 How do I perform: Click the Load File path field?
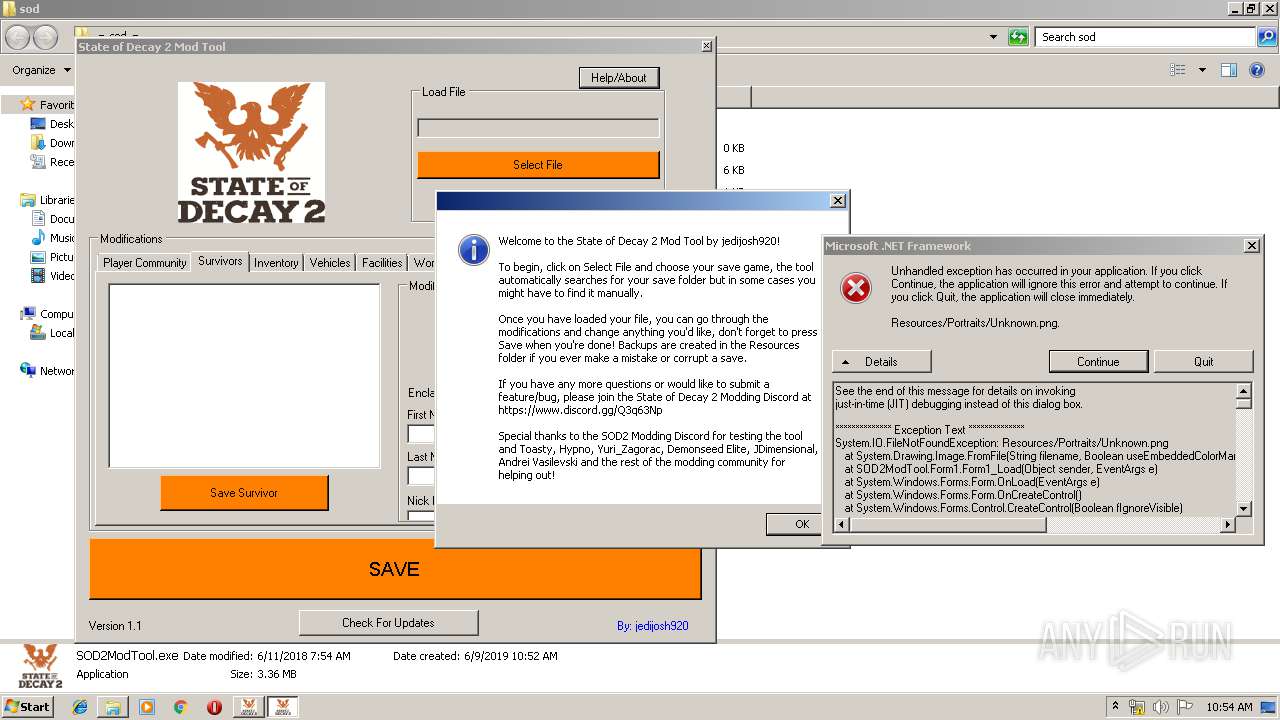click(x=538, y=128)
